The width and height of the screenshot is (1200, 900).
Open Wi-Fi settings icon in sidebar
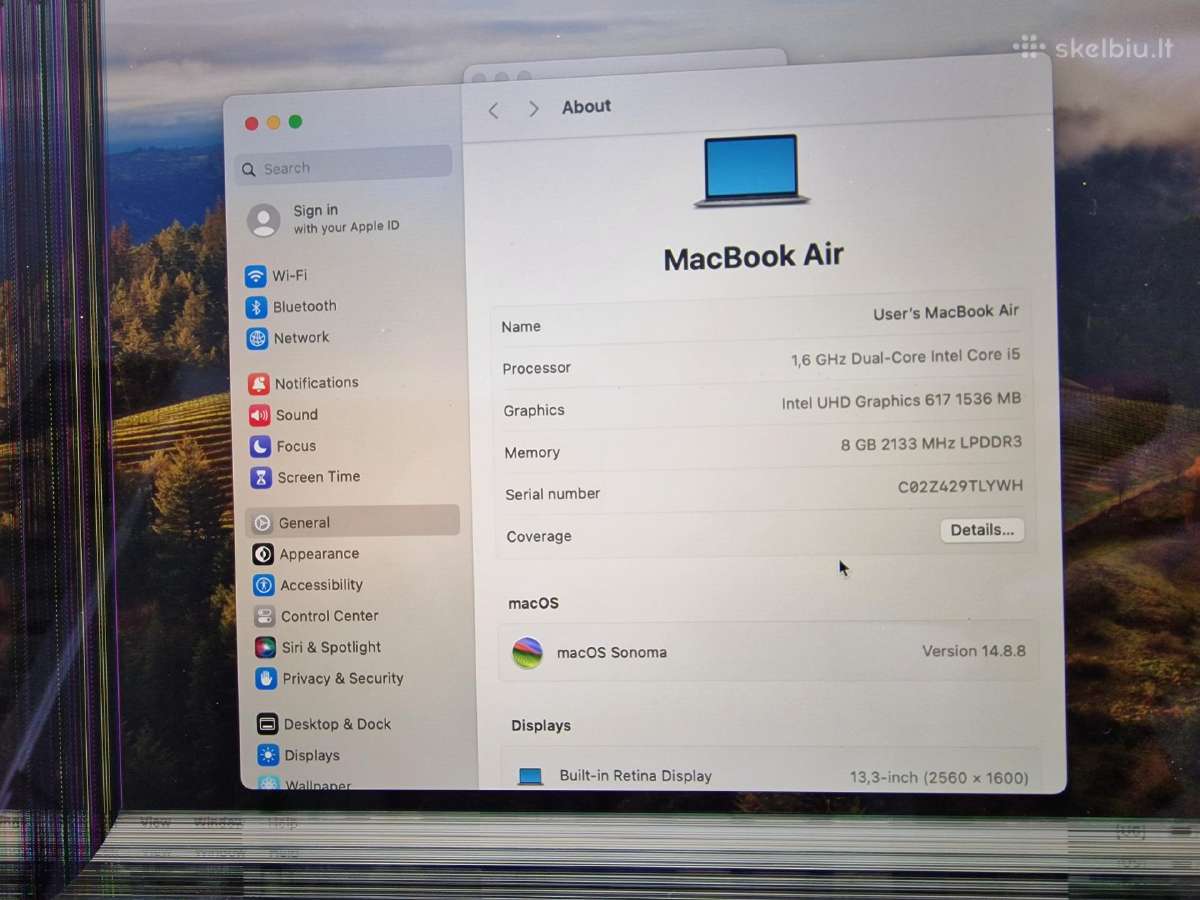[256, 276]
